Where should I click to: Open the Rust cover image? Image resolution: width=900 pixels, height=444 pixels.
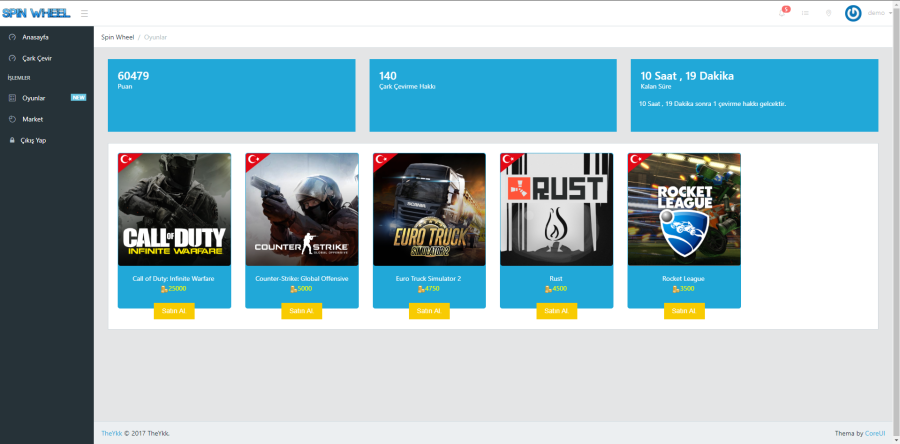point(557,209)
